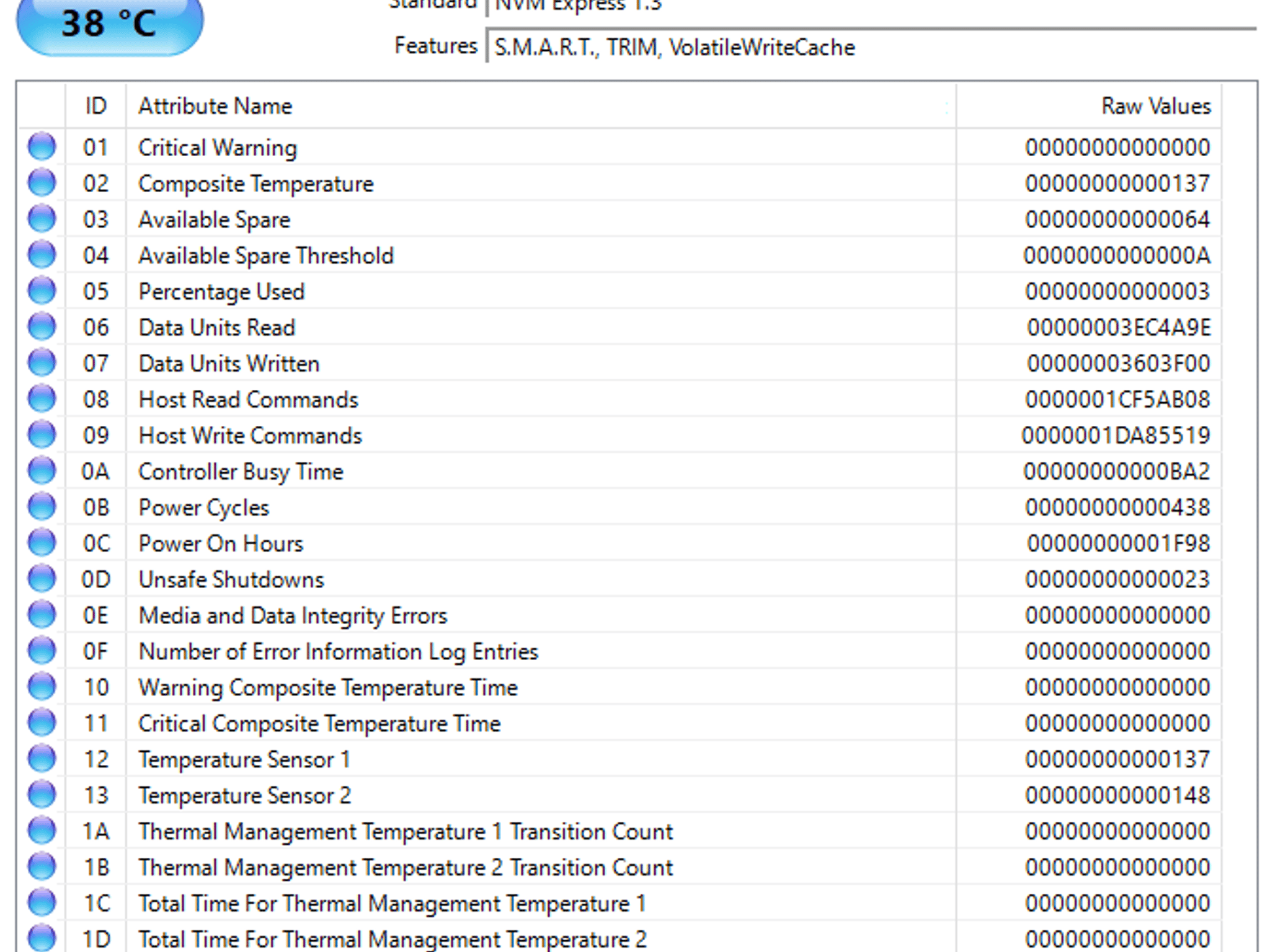Click the status orb for Critical Warning

42,147
